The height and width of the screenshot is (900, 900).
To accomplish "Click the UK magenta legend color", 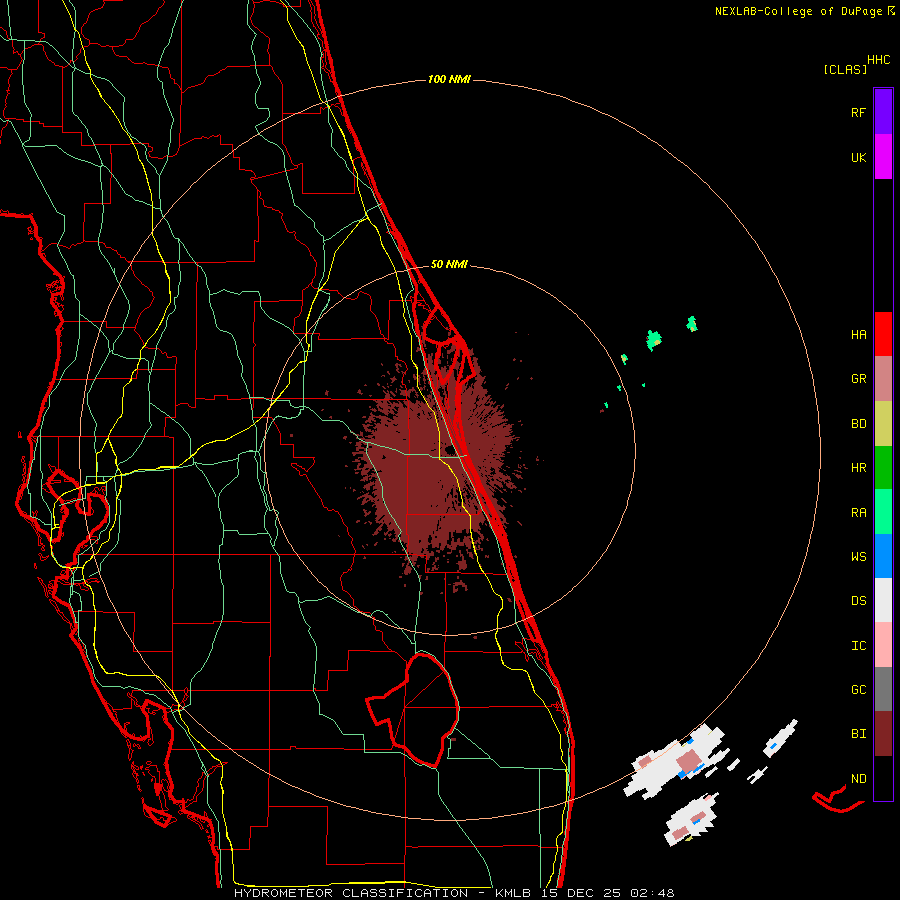I will pyautogui.click(x=883, y=157).
